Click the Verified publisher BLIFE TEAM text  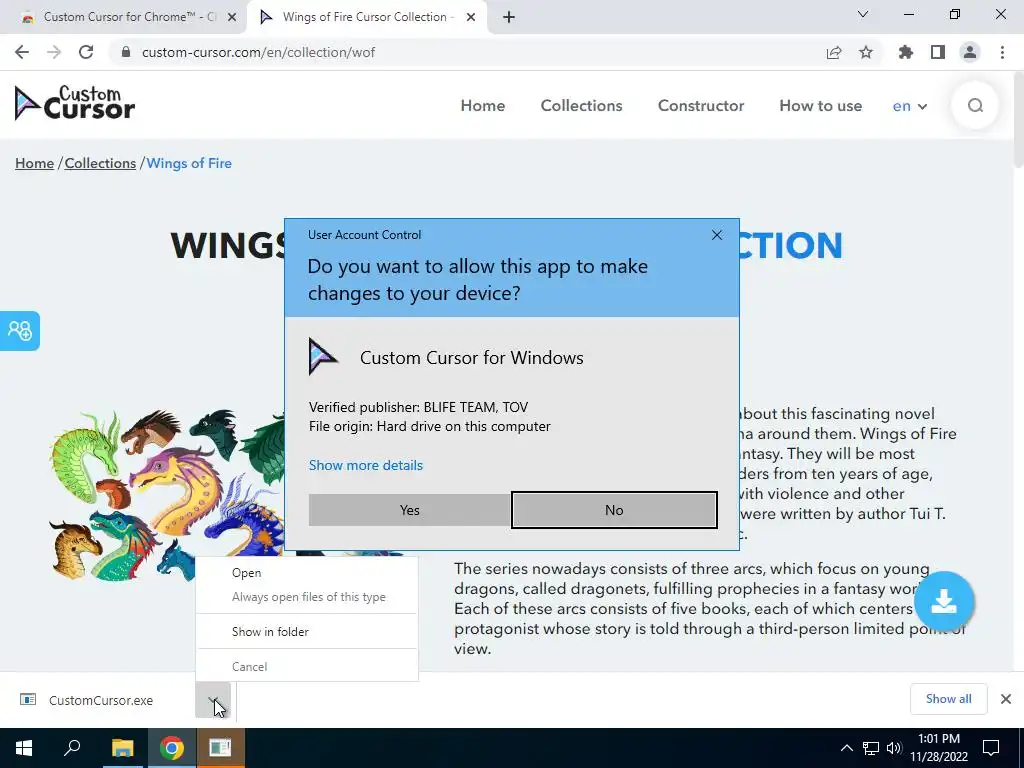(x=419, y=408)
